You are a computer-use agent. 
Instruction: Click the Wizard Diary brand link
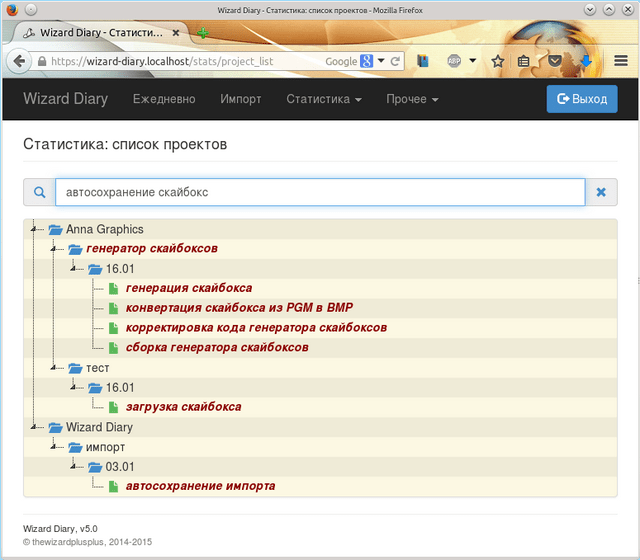click(x=65, y=99)
